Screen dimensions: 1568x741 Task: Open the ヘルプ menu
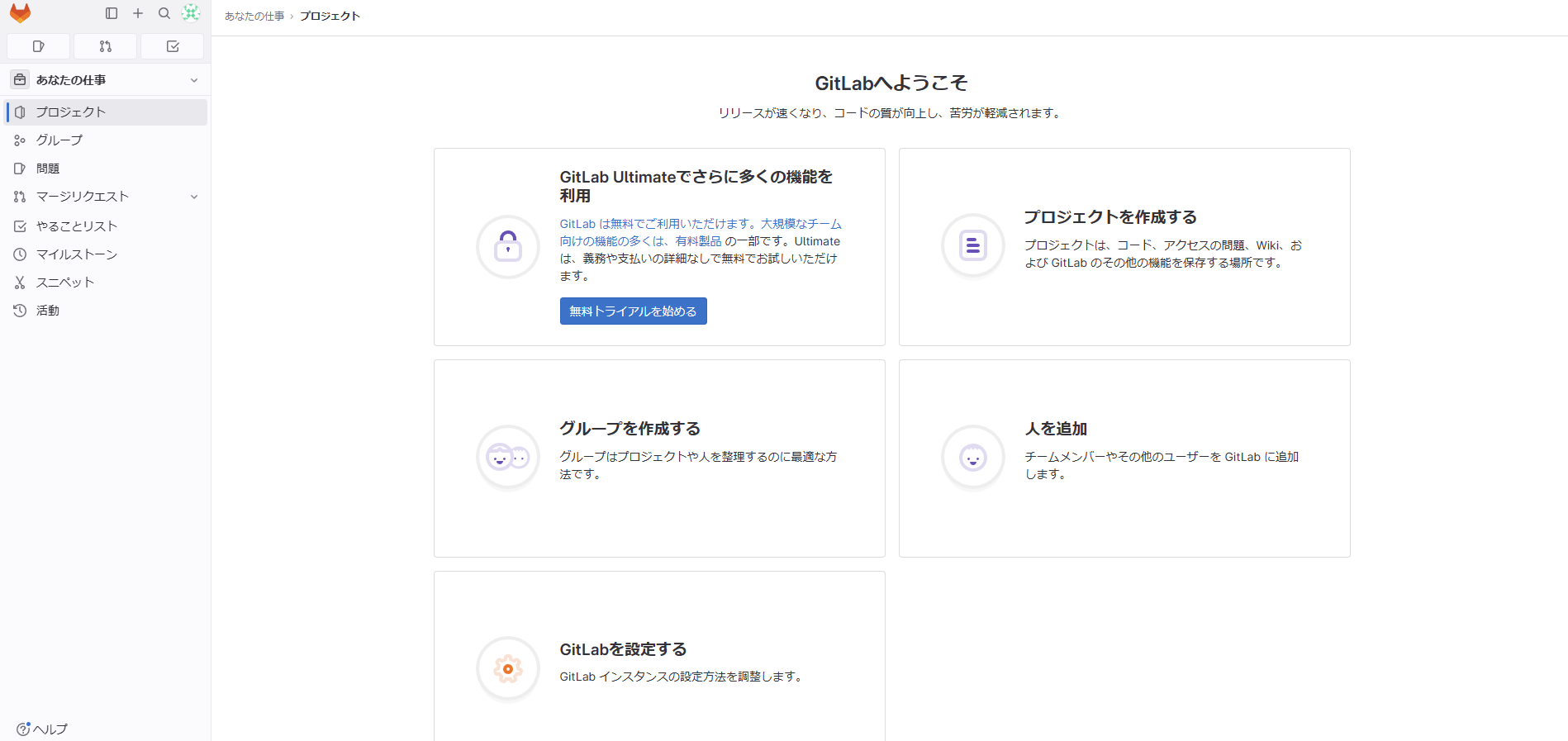click(42, 729)
